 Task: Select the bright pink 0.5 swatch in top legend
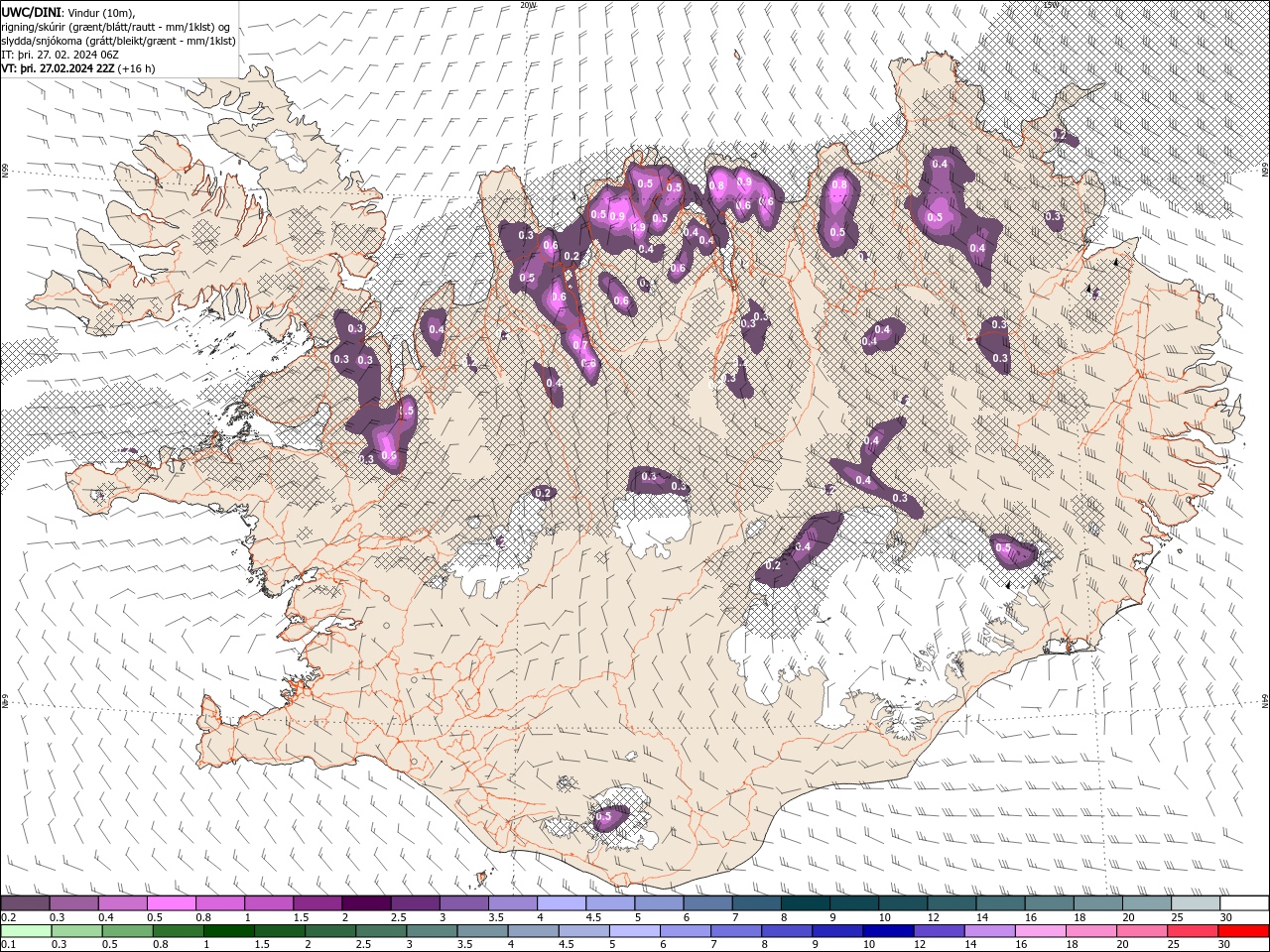pos(171,903)
